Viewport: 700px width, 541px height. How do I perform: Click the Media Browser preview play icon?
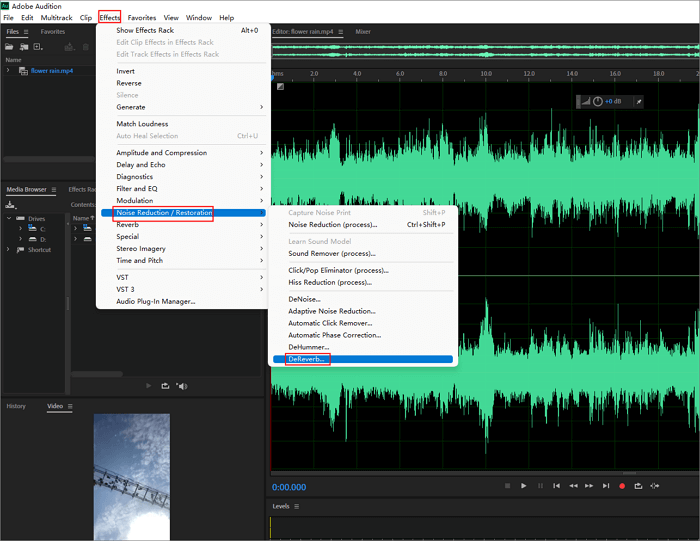coord(149,386)
